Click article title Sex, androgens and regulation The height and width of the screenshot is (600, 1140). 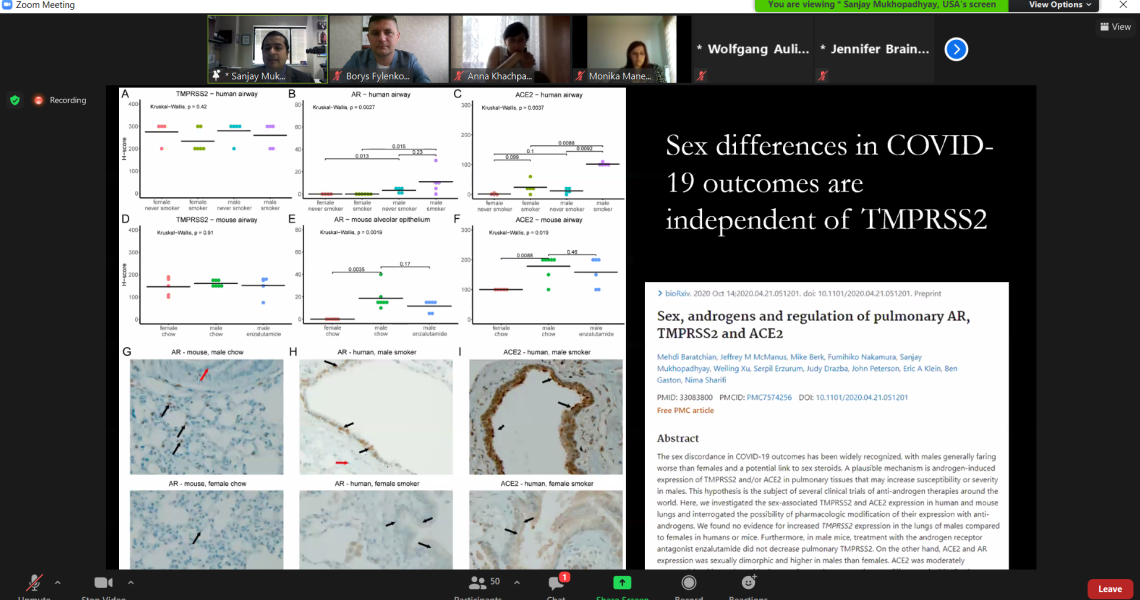click(813, 324)
